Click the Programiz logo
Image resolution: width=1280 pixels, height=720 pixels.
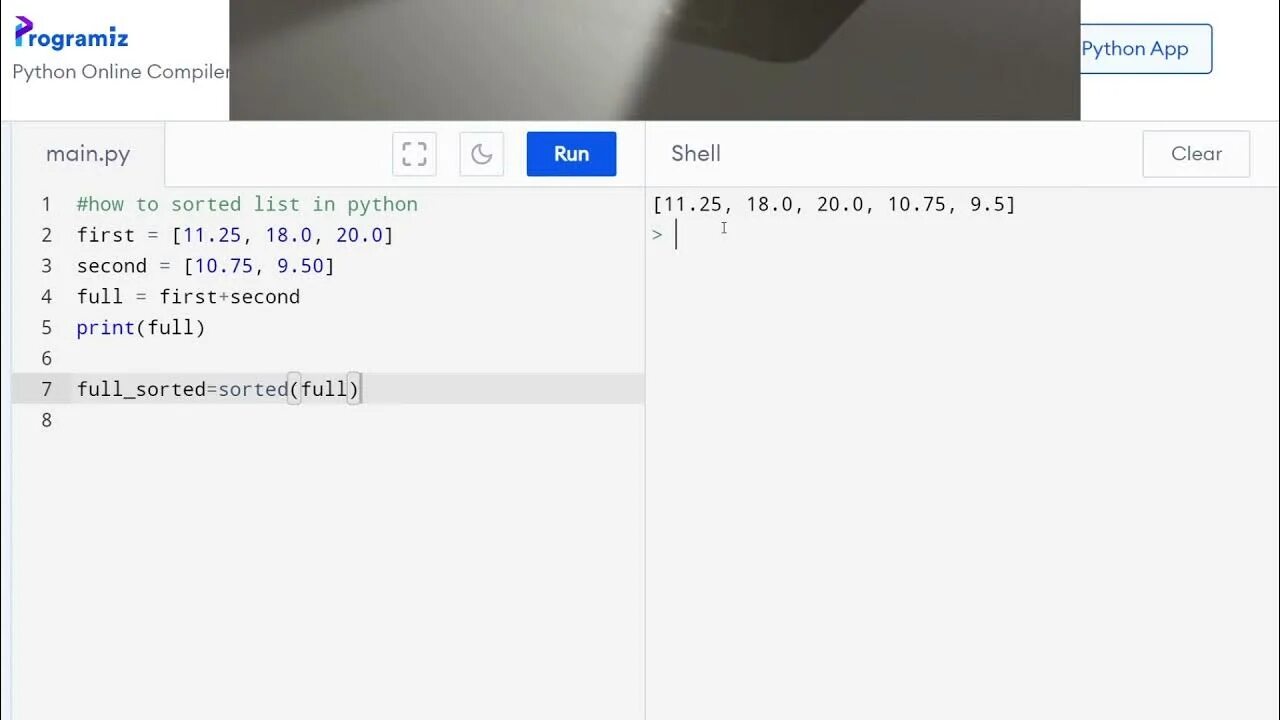click(71, 35)
